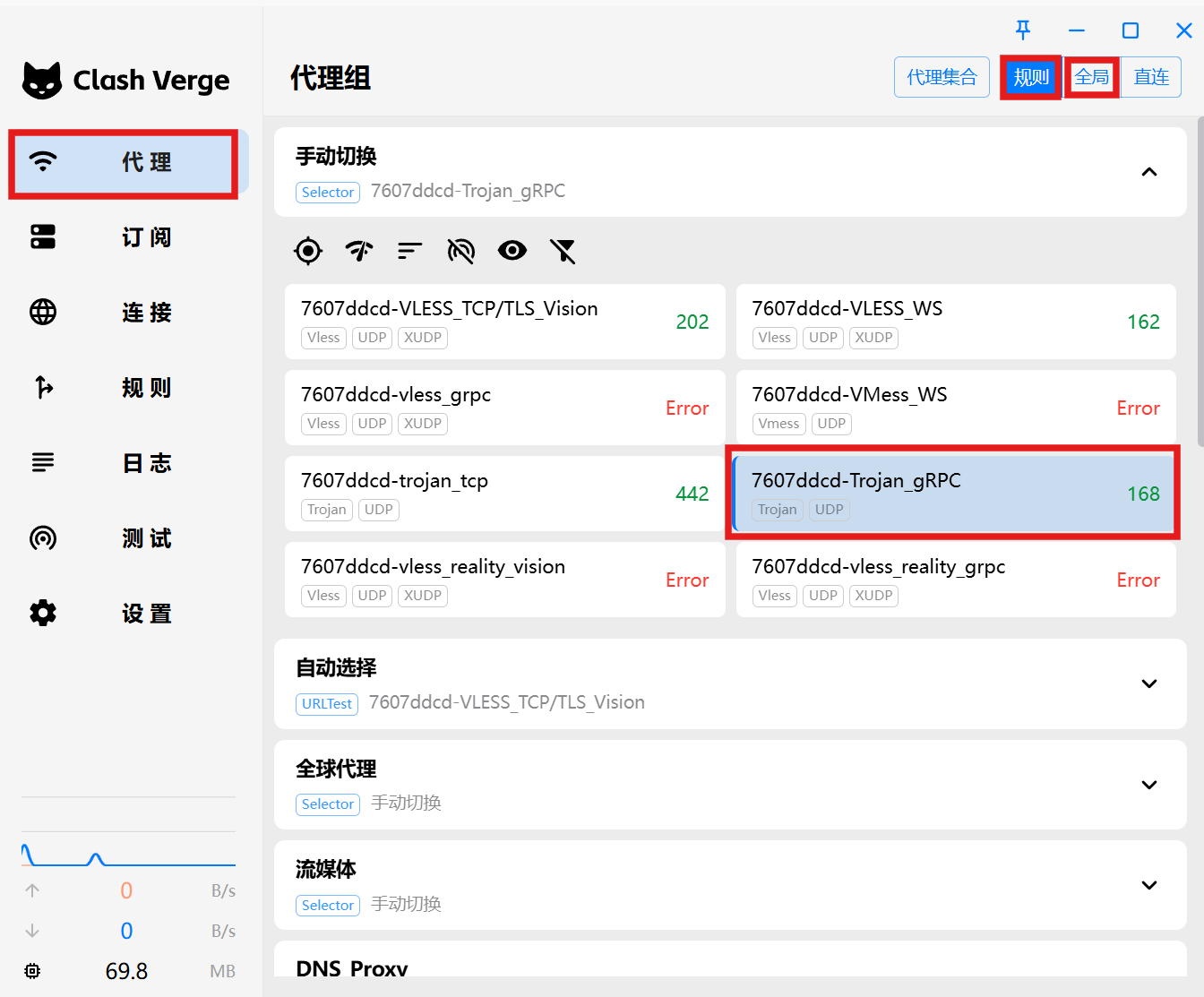This screenshot has width=1204, height=997.
Task: Click the sort proxies icon
Action: [409, 251]
